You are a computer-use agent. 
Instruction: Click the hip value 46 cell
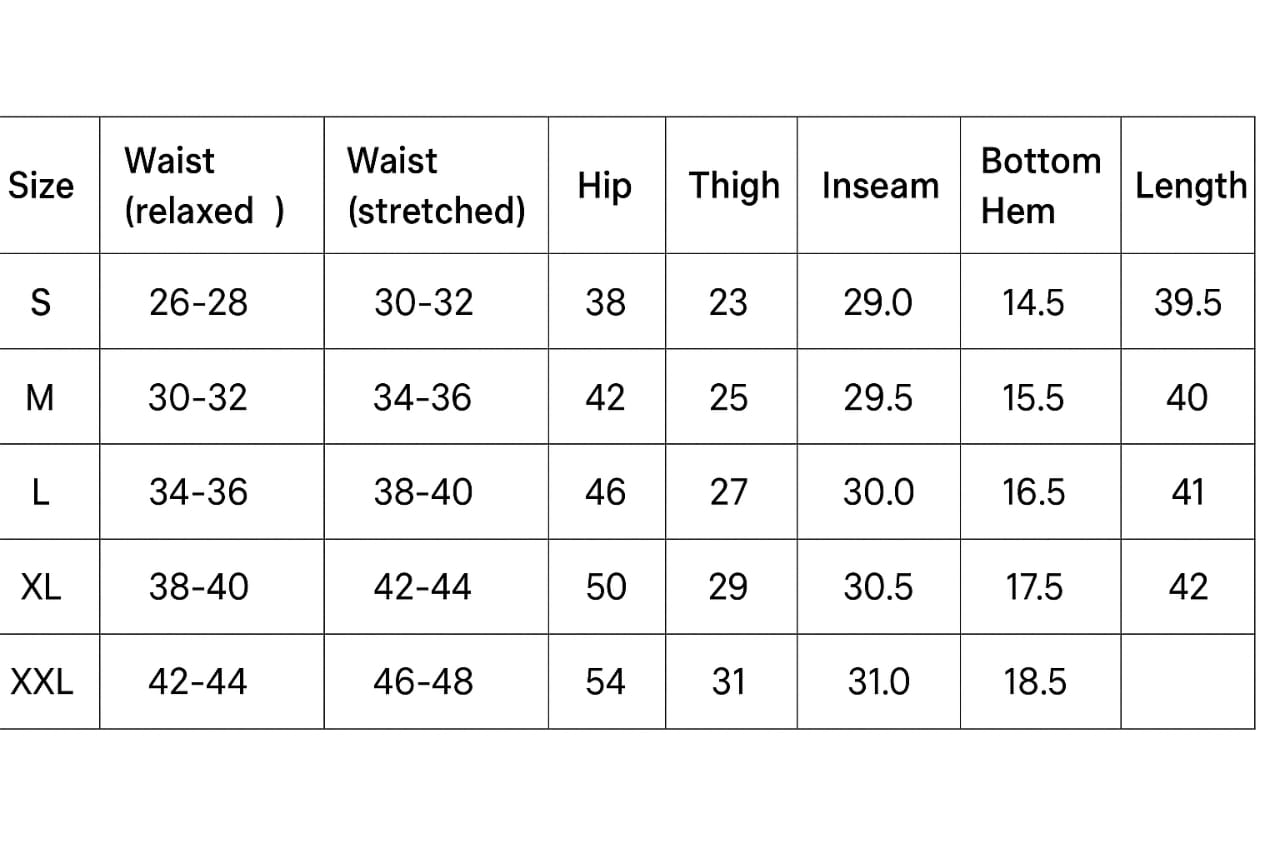(605, 492)
